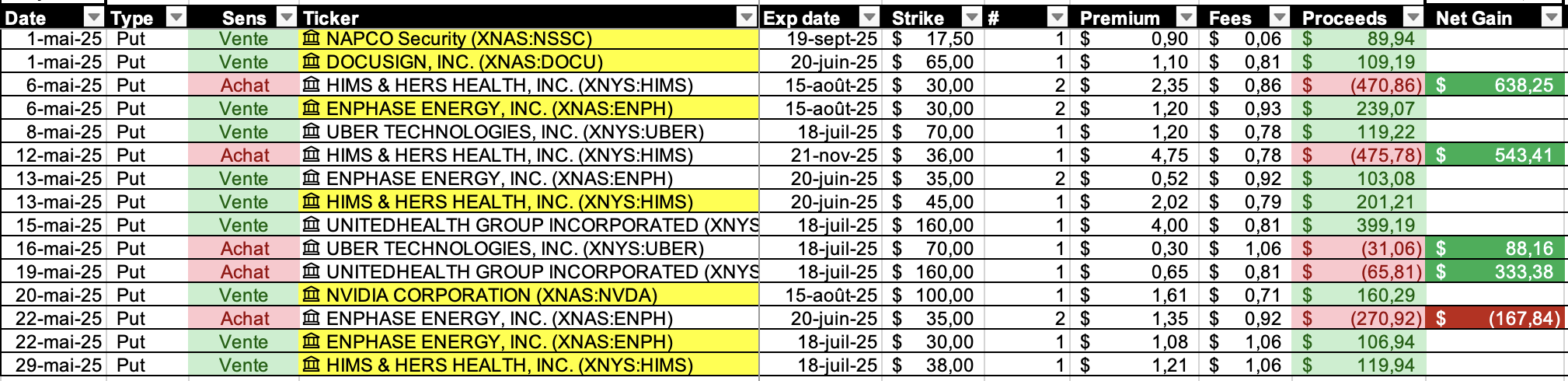
Task: Click stock icon for UBER on 8-mai-25 row
Action: pos(311,131)
